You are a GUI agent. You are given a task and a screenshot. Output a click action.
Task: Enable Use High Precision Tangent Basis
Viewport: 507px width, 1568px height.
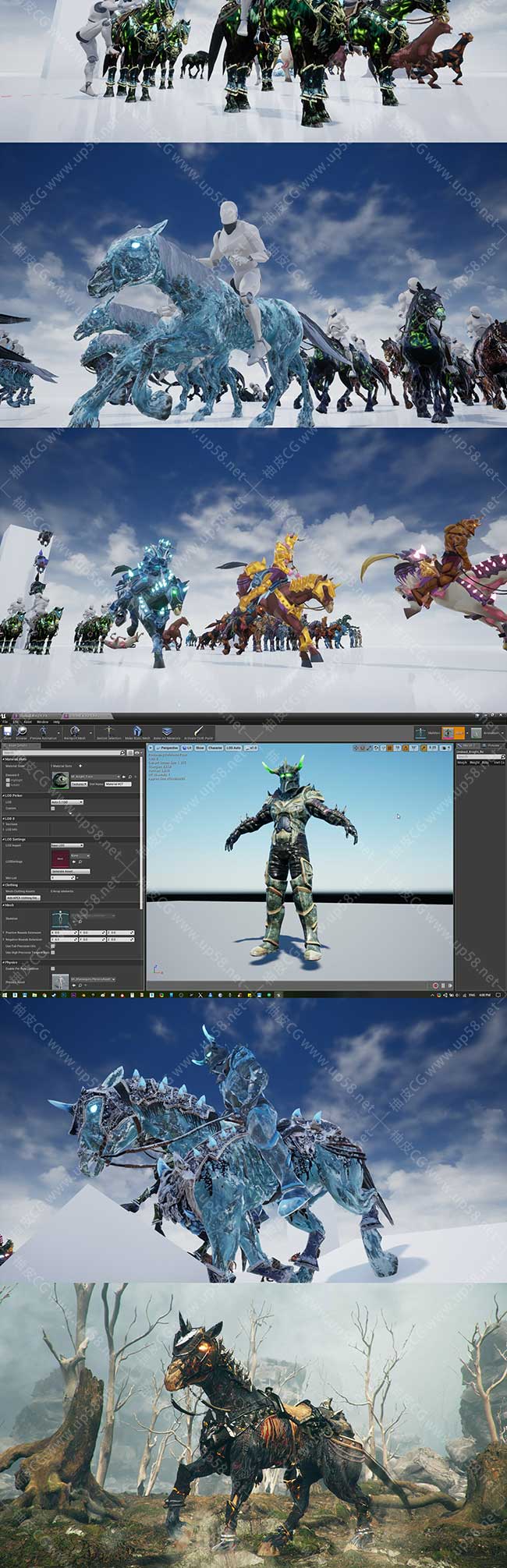coord(53,952)
